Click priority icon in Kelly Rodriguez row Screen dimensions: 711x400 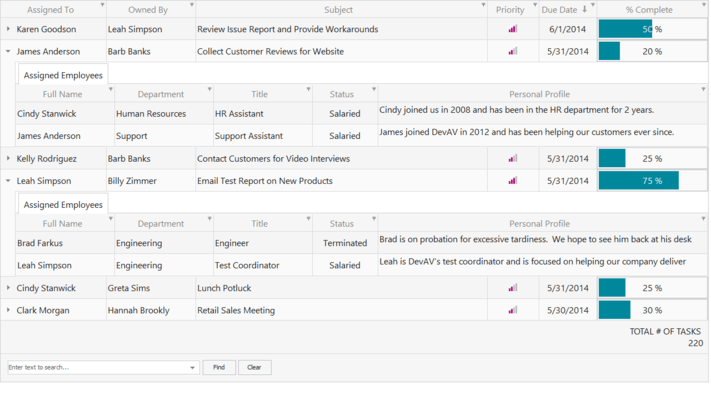(x=513, y=158)
